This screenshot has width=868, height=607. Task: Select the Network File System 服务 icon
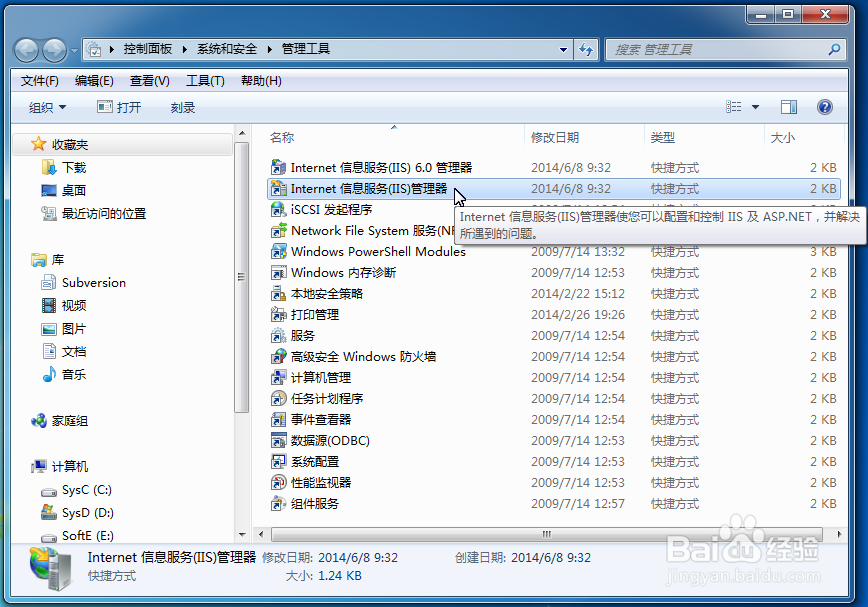pyautogui.click(x=278, y=231)
